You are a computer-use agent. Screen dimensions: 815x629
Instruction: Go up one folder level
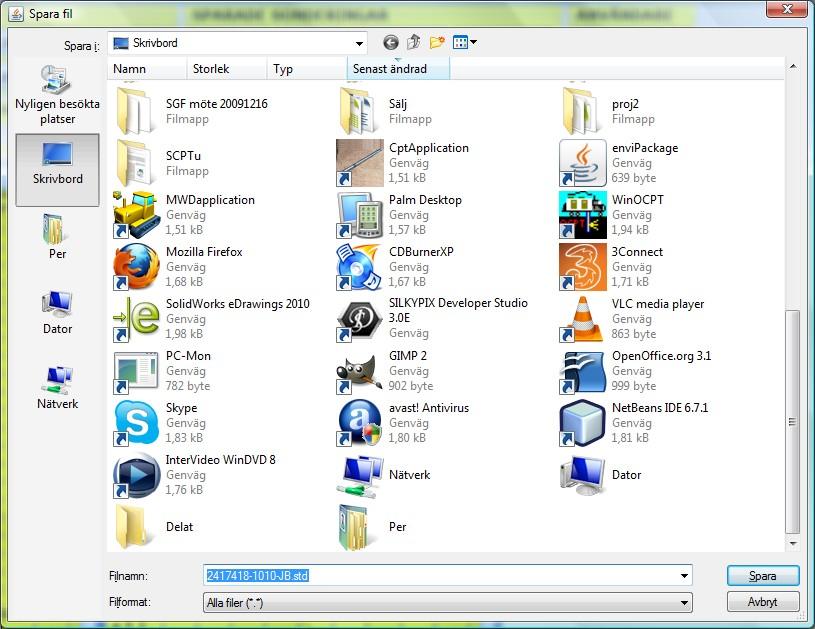coord(414,42)
